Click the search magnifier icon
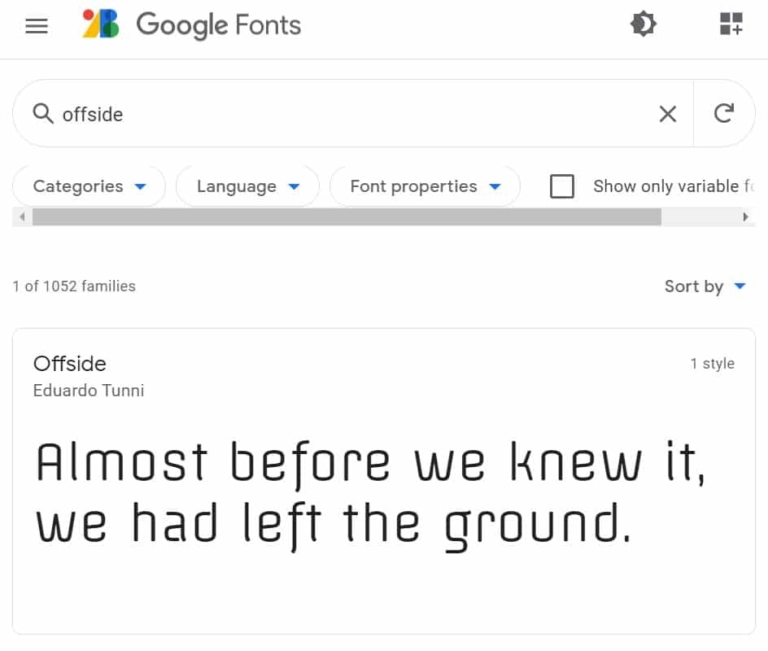Viewport: 768px width, 651px height. [x=43, y=114]
